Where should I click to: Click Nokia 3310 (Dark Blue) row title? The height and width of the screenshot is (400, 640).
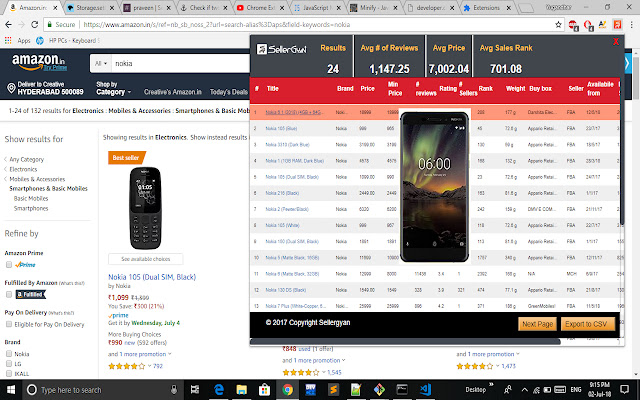(x=287, y=144)
